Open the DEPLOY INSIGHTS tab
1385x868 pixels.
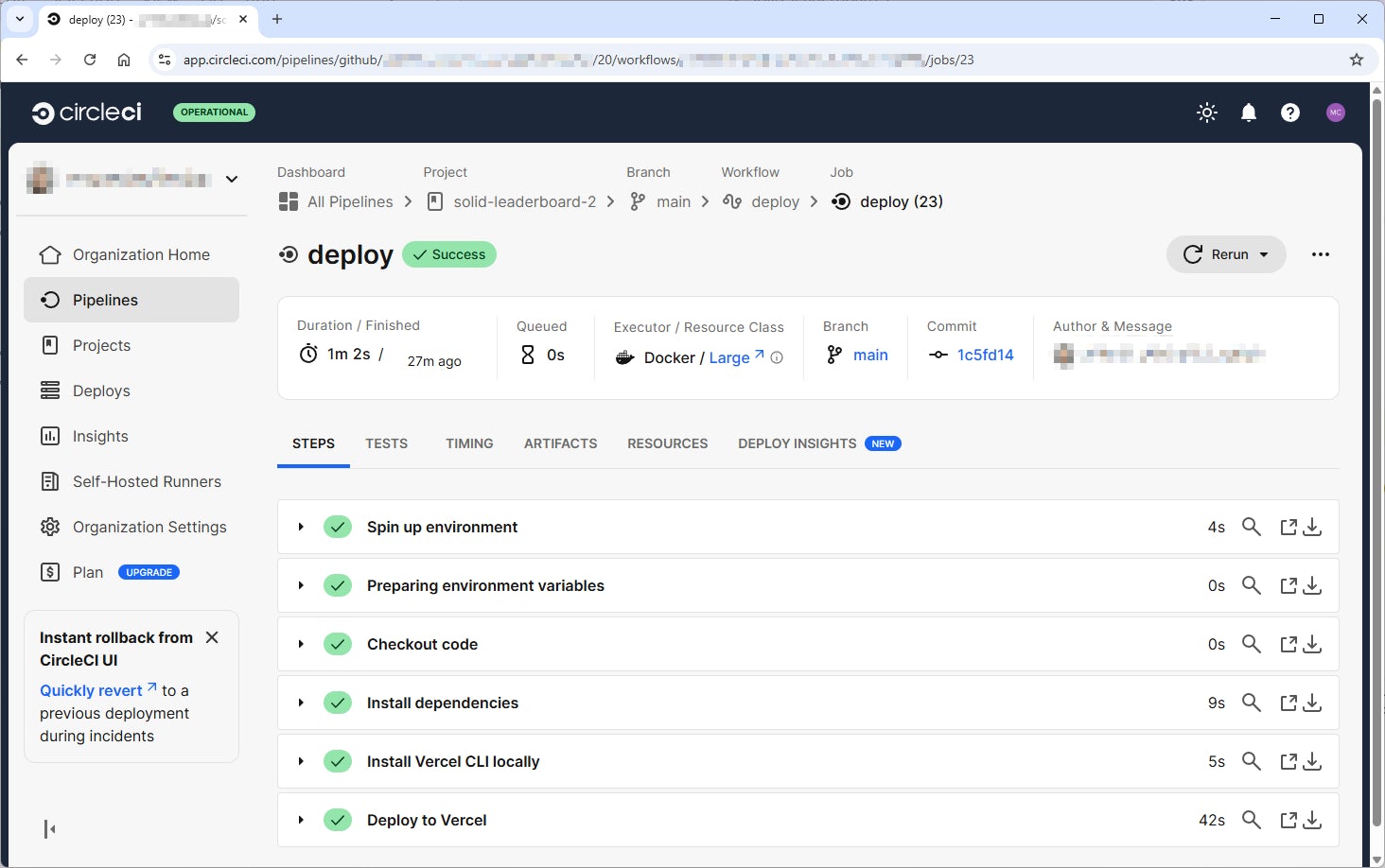click(x=797, y=443)
